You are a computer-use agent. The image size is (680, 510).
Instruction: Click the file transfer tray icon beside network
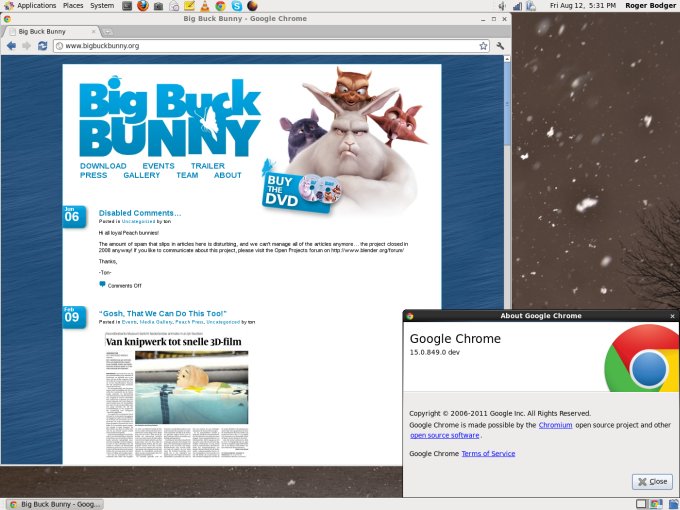coord(531,6)
